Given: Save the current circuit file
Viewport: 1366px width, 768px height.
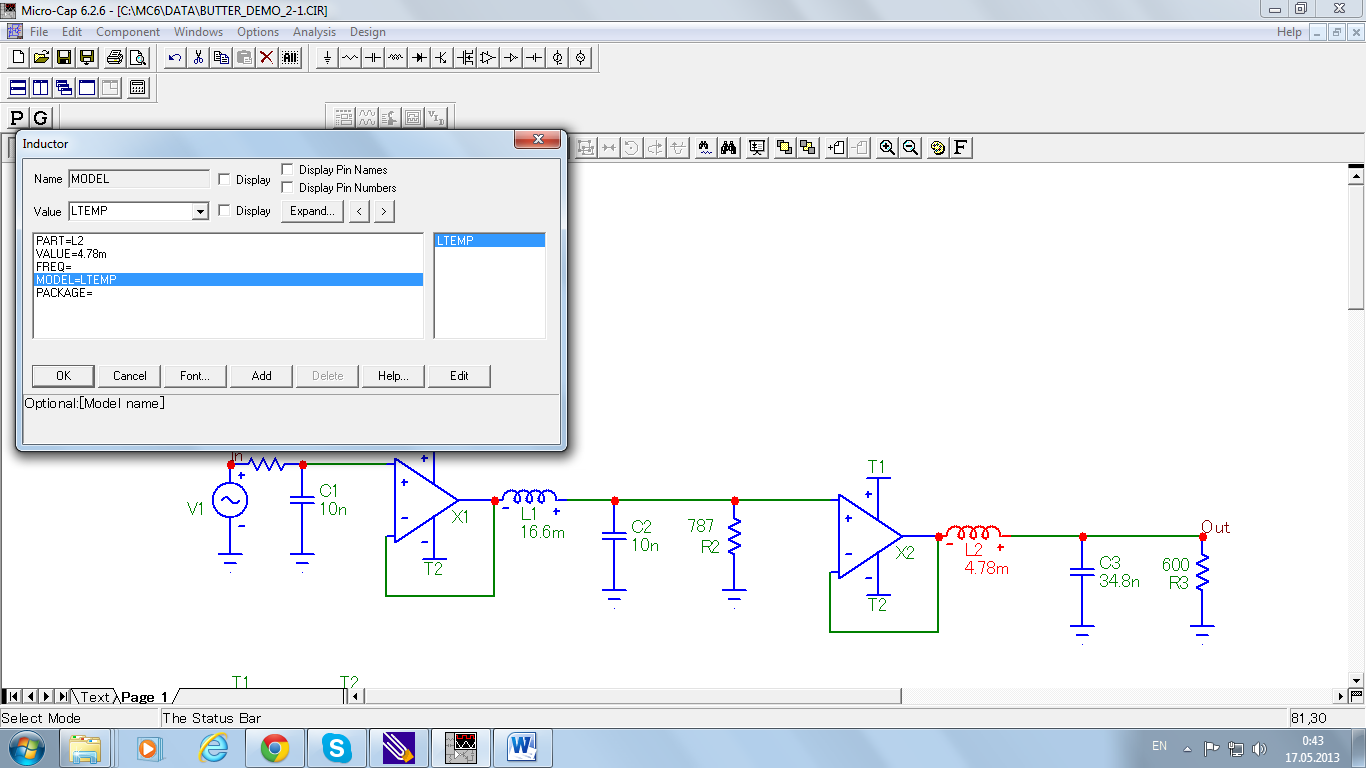Looking at the screenshot, I should coord(64,58).
